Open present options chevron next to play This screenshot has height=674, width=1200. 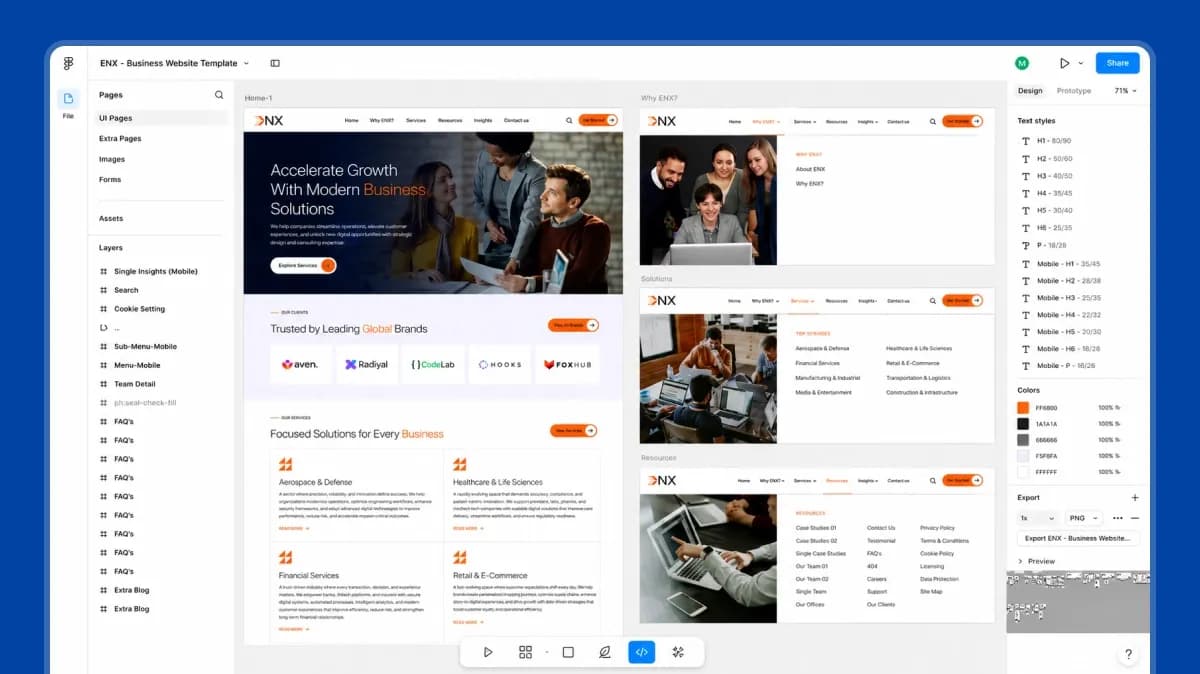click(1080, 63)
